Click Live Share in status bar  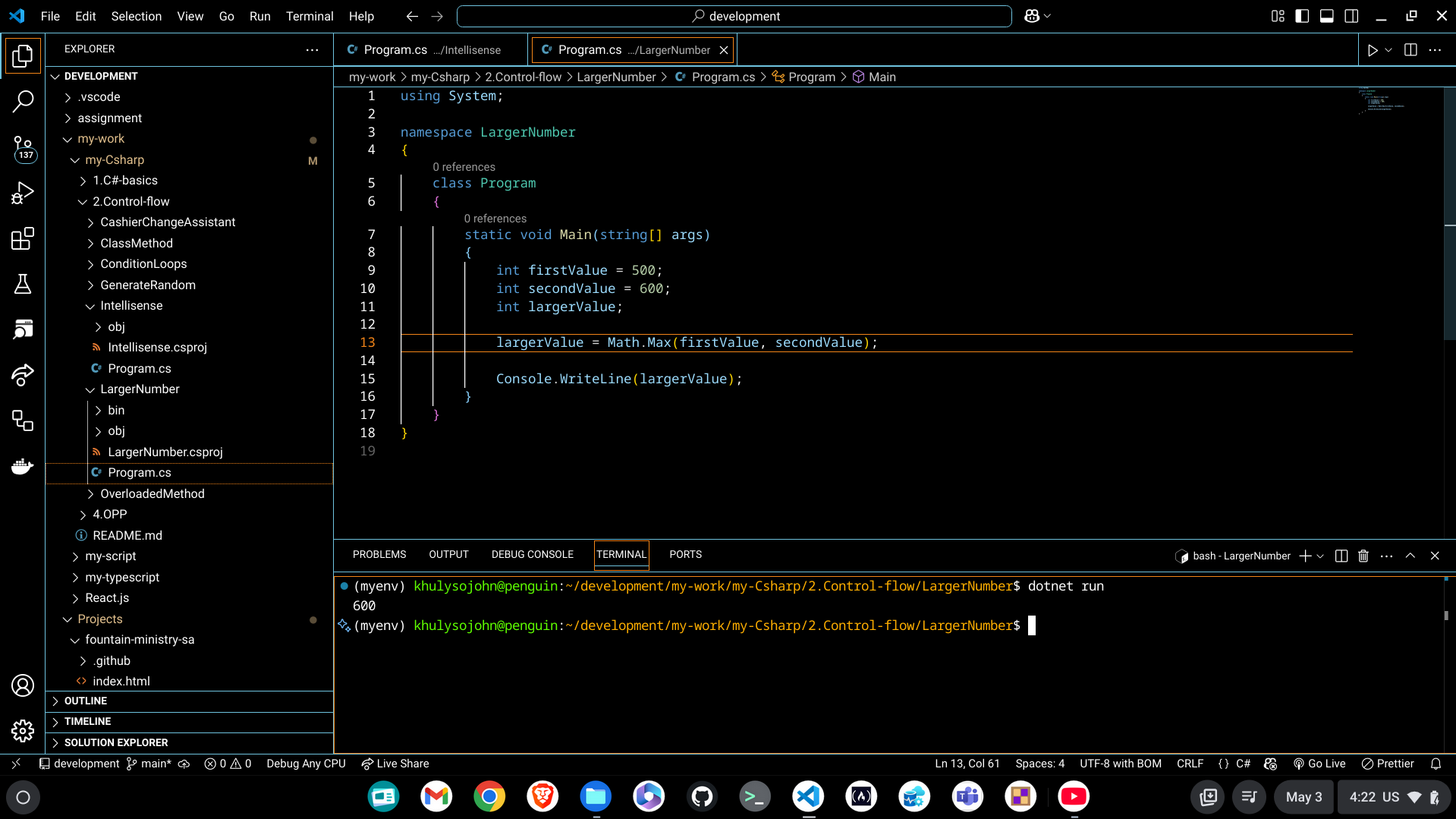pos(395,764)
